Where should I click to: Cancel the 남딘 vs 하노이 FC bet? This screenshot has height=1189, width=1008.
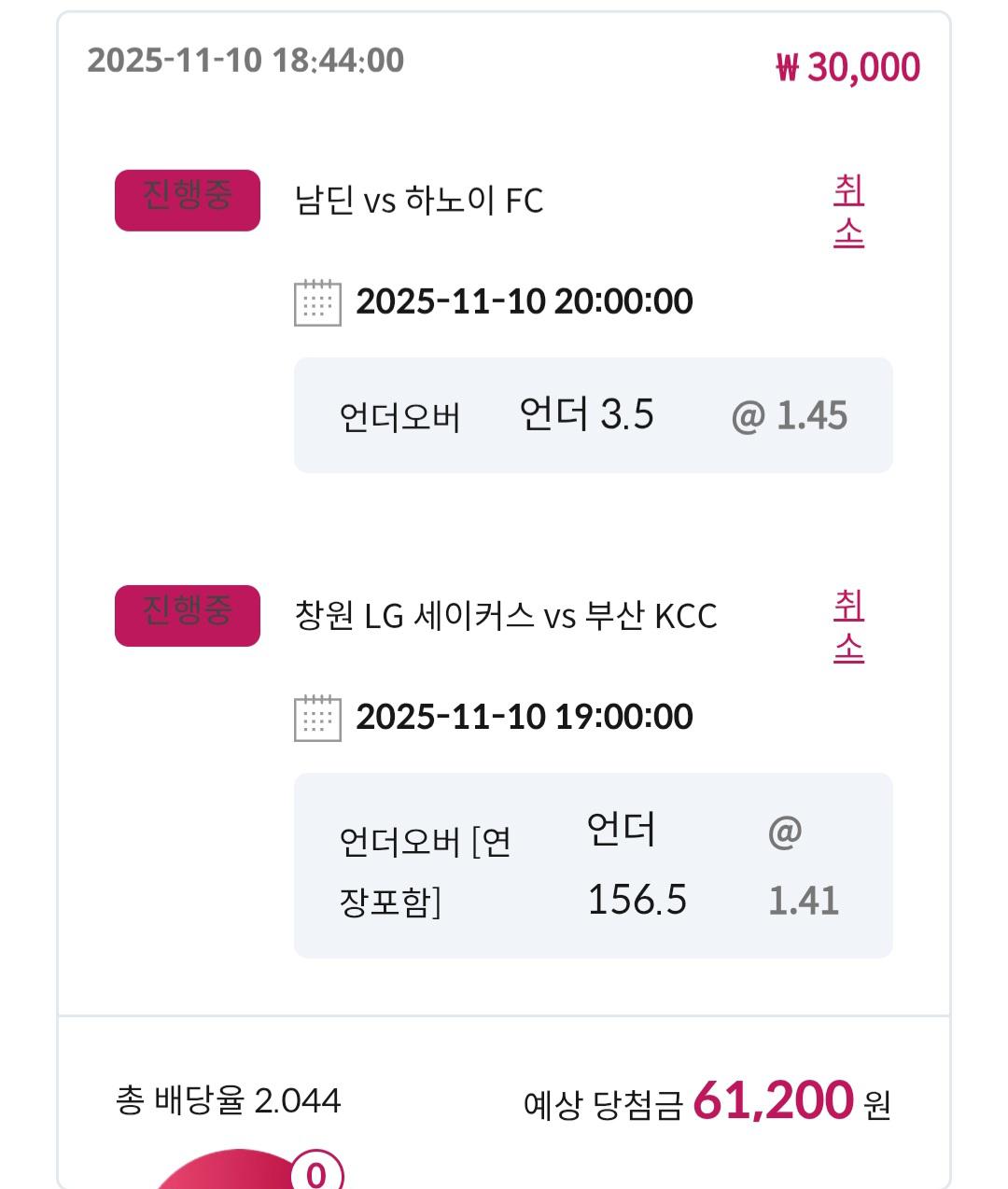[848, 212]
